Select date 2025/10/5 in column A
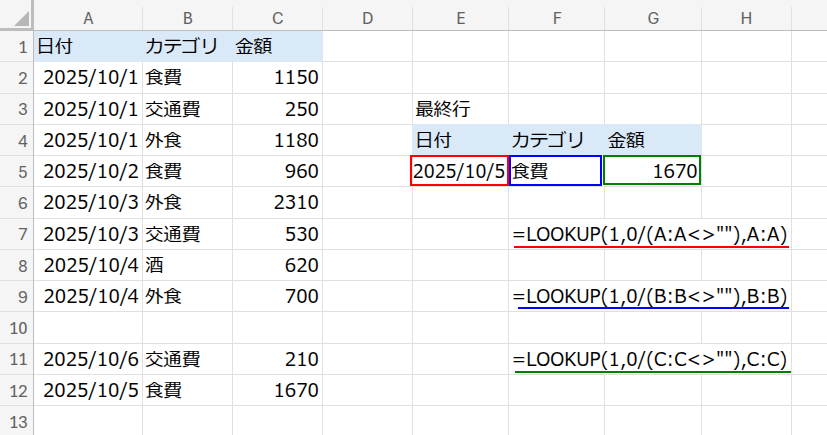 88,390
